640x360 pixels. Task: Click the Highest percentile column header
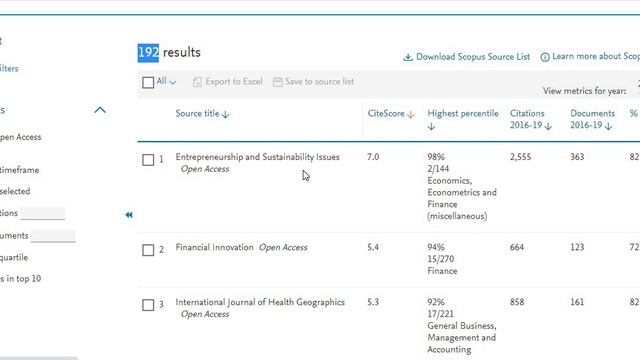[x=463, y=113]
